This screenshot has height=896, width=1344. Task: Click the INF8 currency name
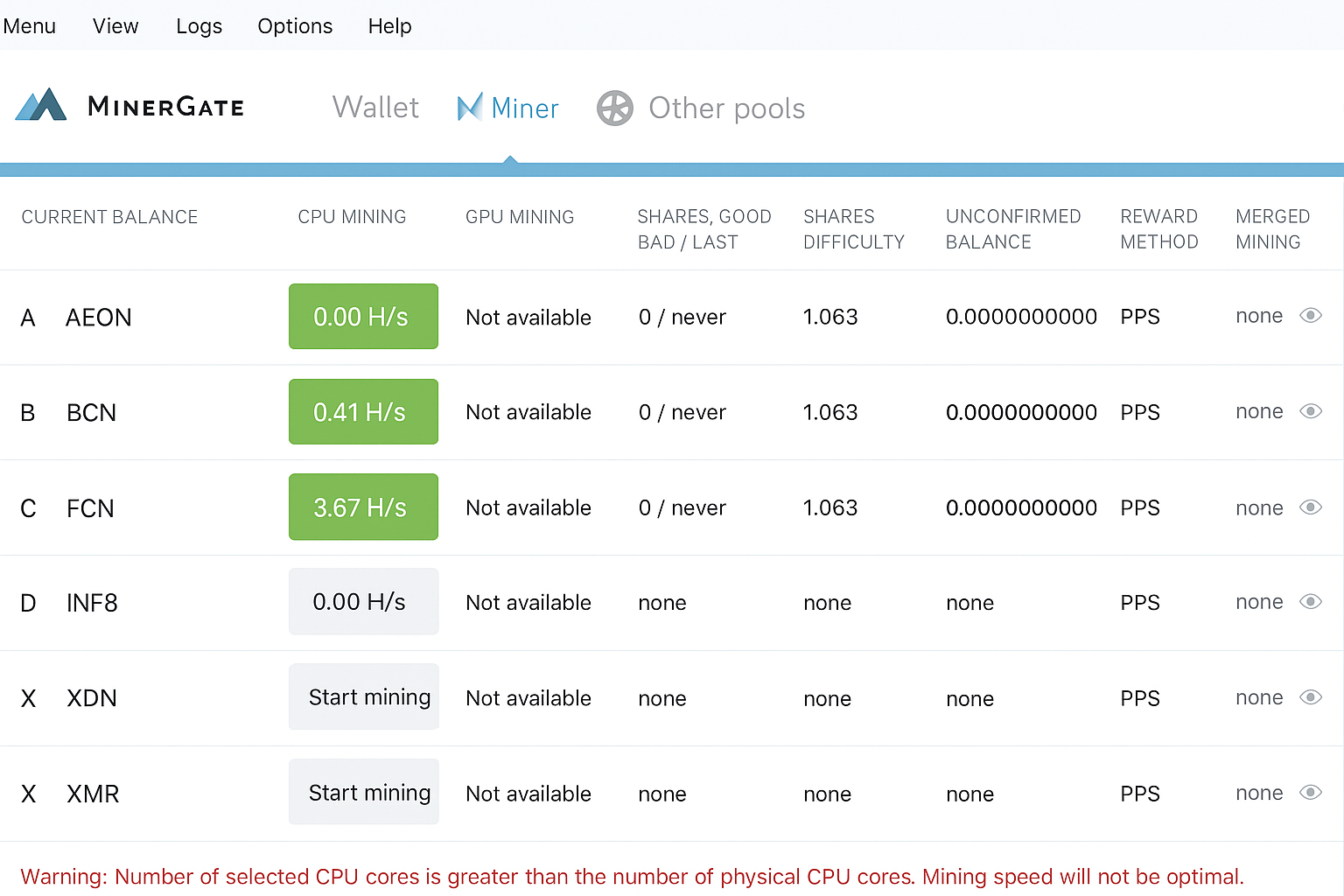pos(92,603)
